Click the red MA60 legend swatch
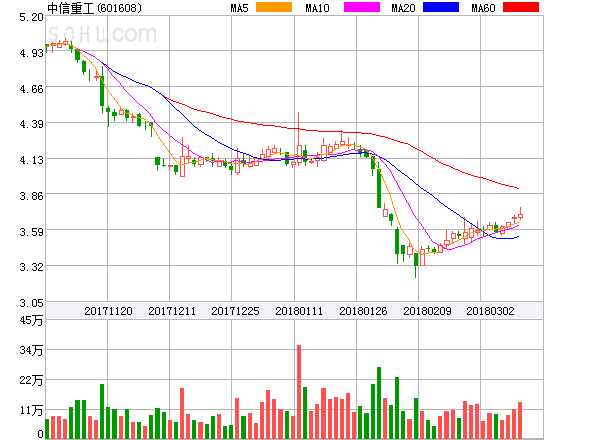Viewport: 600px width, 440px height. click(x=521, y=7)
